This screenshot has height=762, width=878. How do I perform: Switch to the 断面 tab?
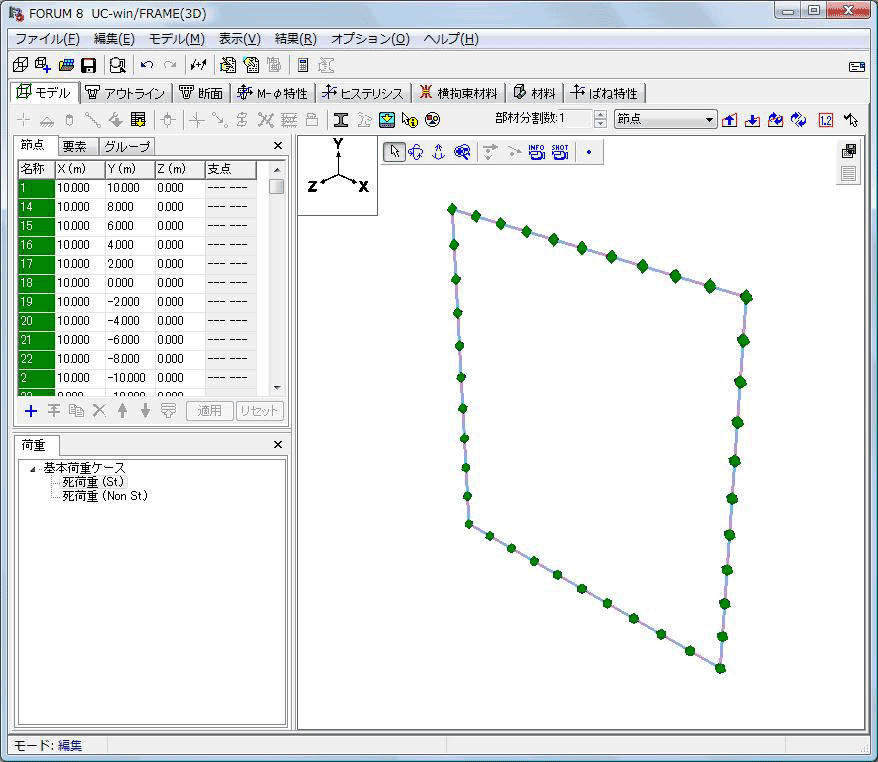(x=202, y=94)
